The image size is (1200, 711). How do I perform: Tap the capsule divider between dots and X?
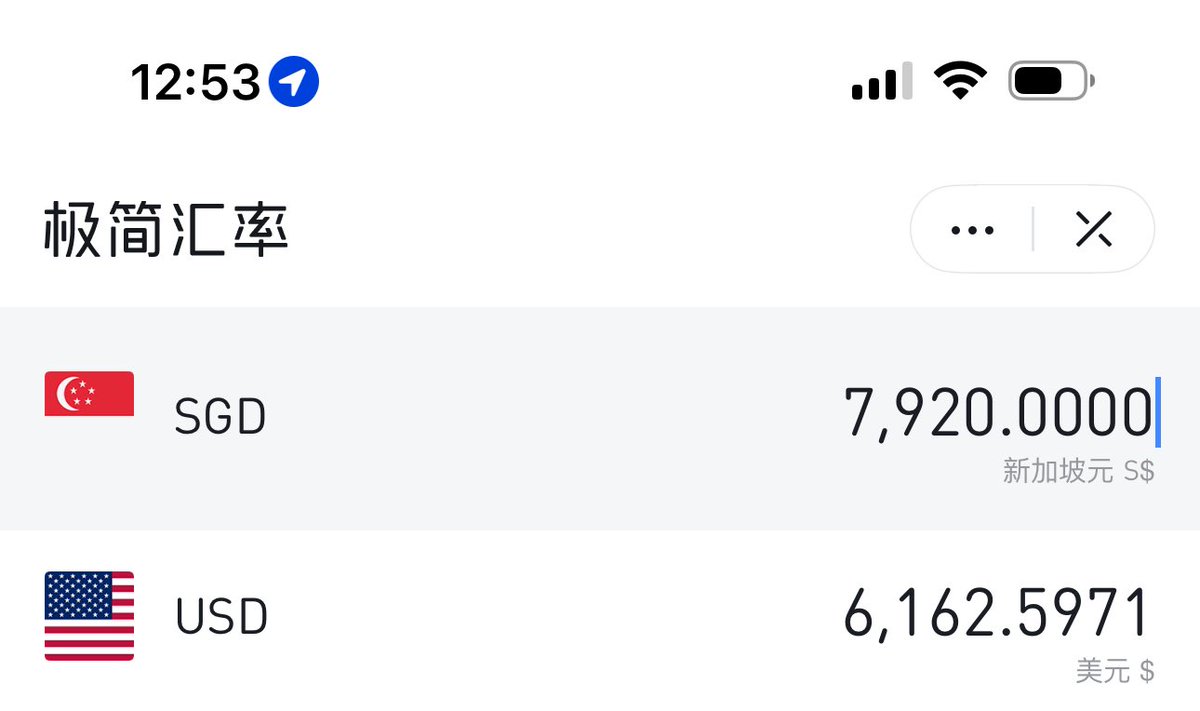click(x=1033, y=230)
